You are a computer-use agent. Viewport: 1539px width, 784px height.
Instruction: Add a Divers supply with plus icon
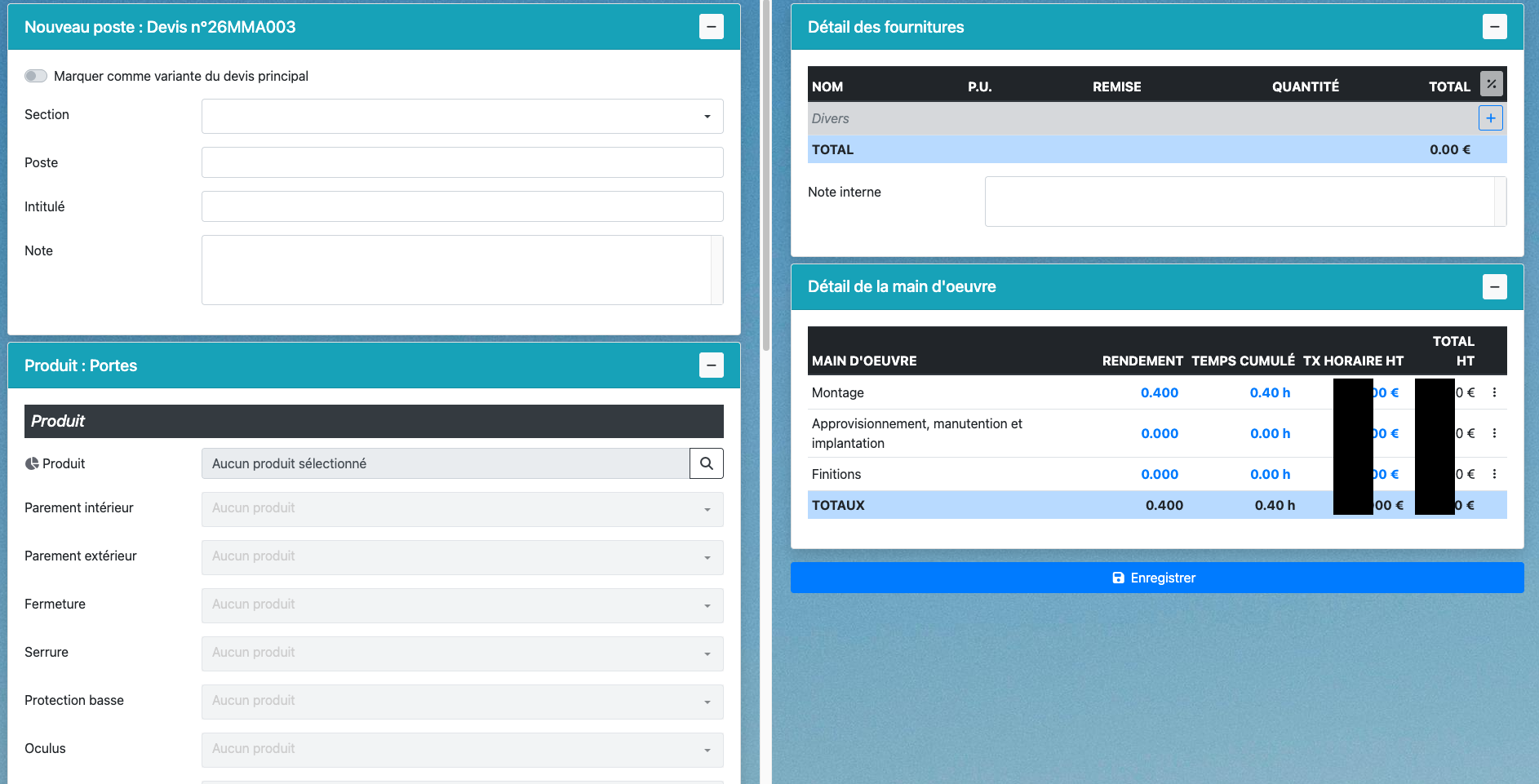pyautogui.click(x=1490, y=118)
